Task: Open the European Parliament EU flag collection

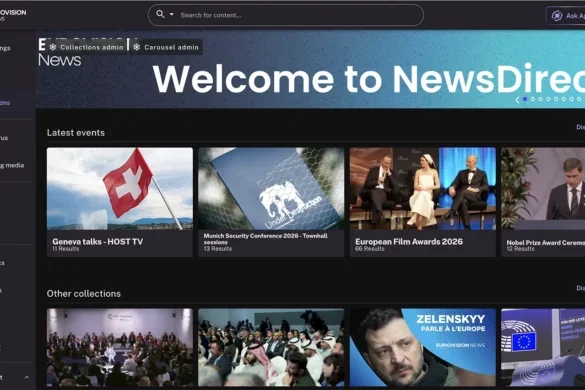Action: 543,347
